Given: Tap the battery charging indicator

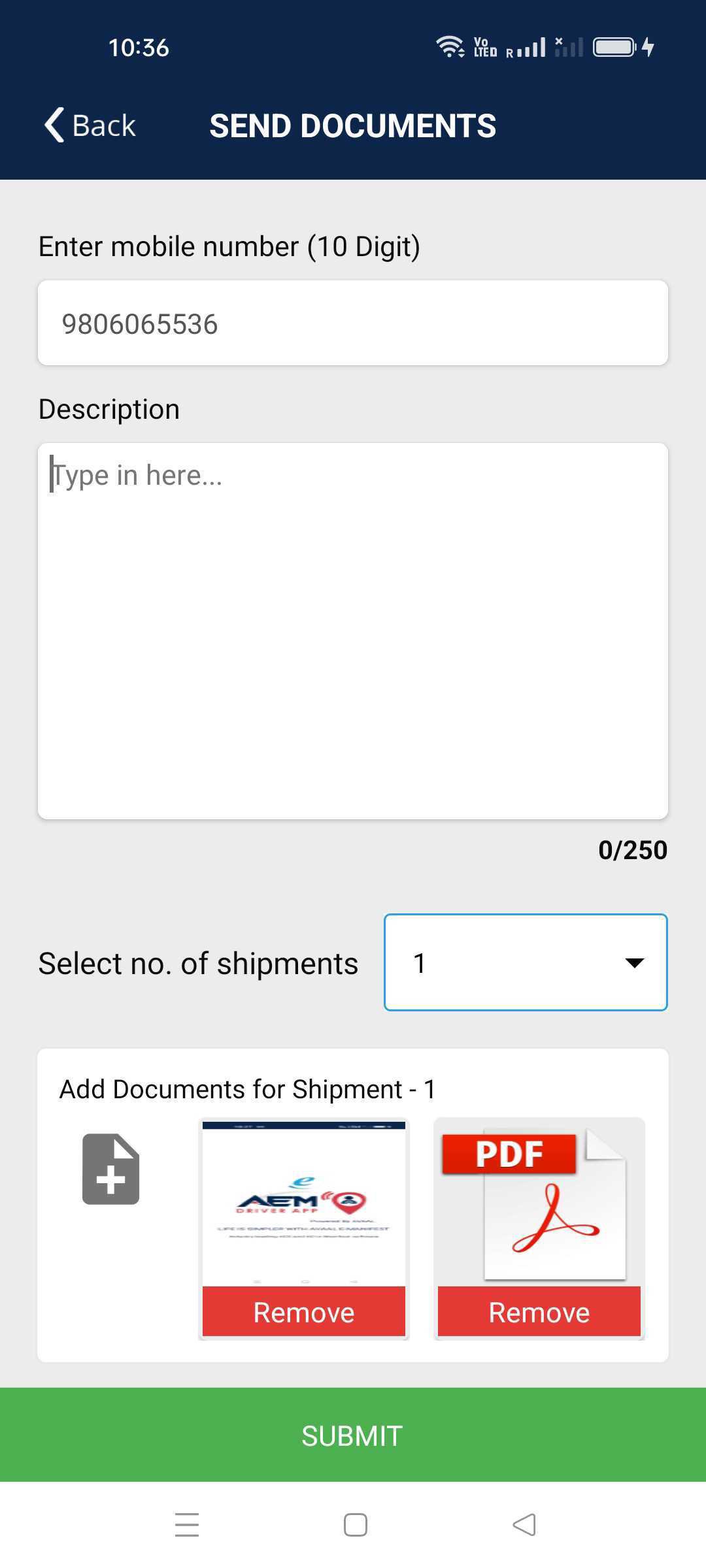Looking at the screenshot, I should (624, 47).
